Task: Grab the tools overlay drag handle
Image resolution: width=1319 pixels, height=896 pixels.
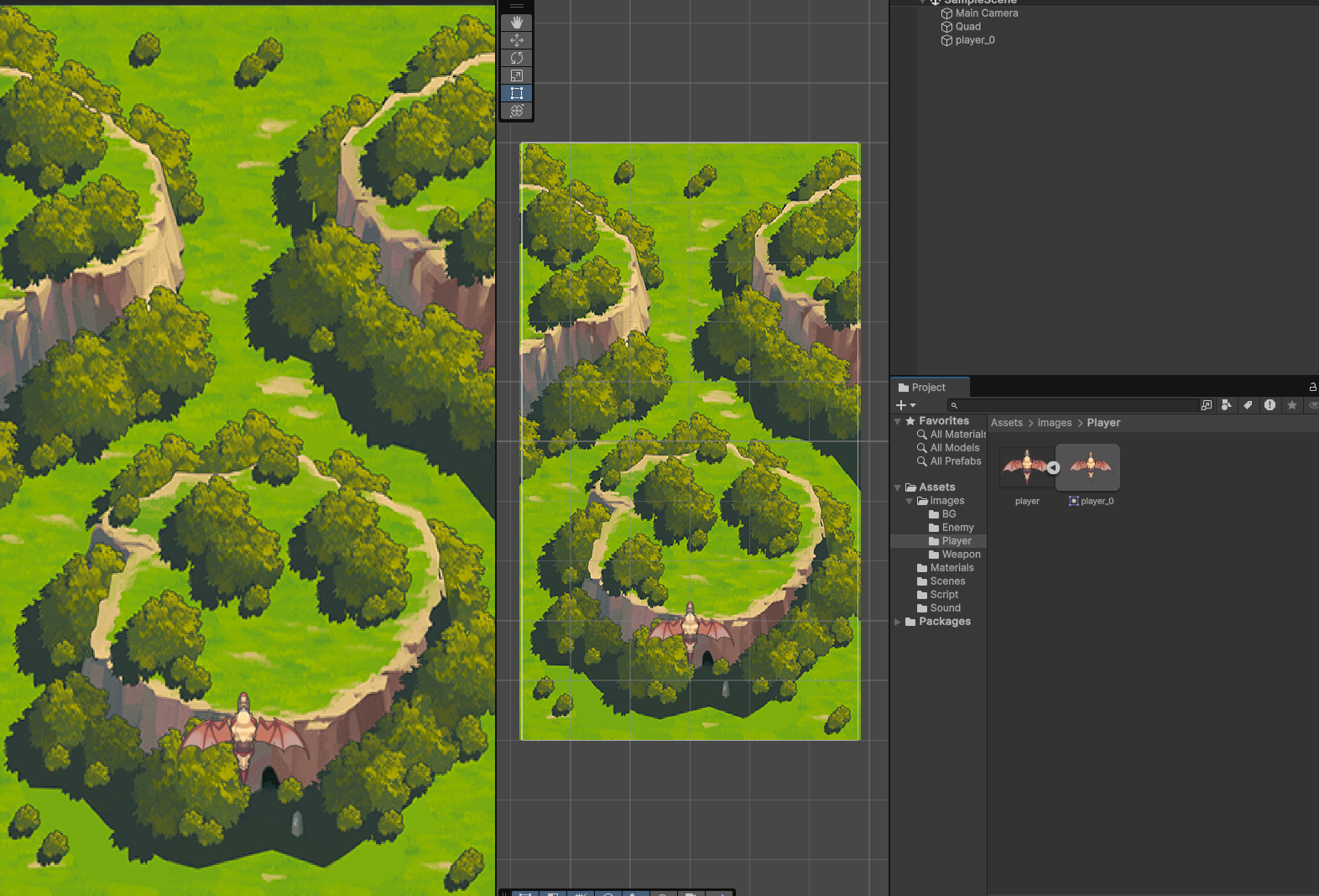Action: [517, 6]
